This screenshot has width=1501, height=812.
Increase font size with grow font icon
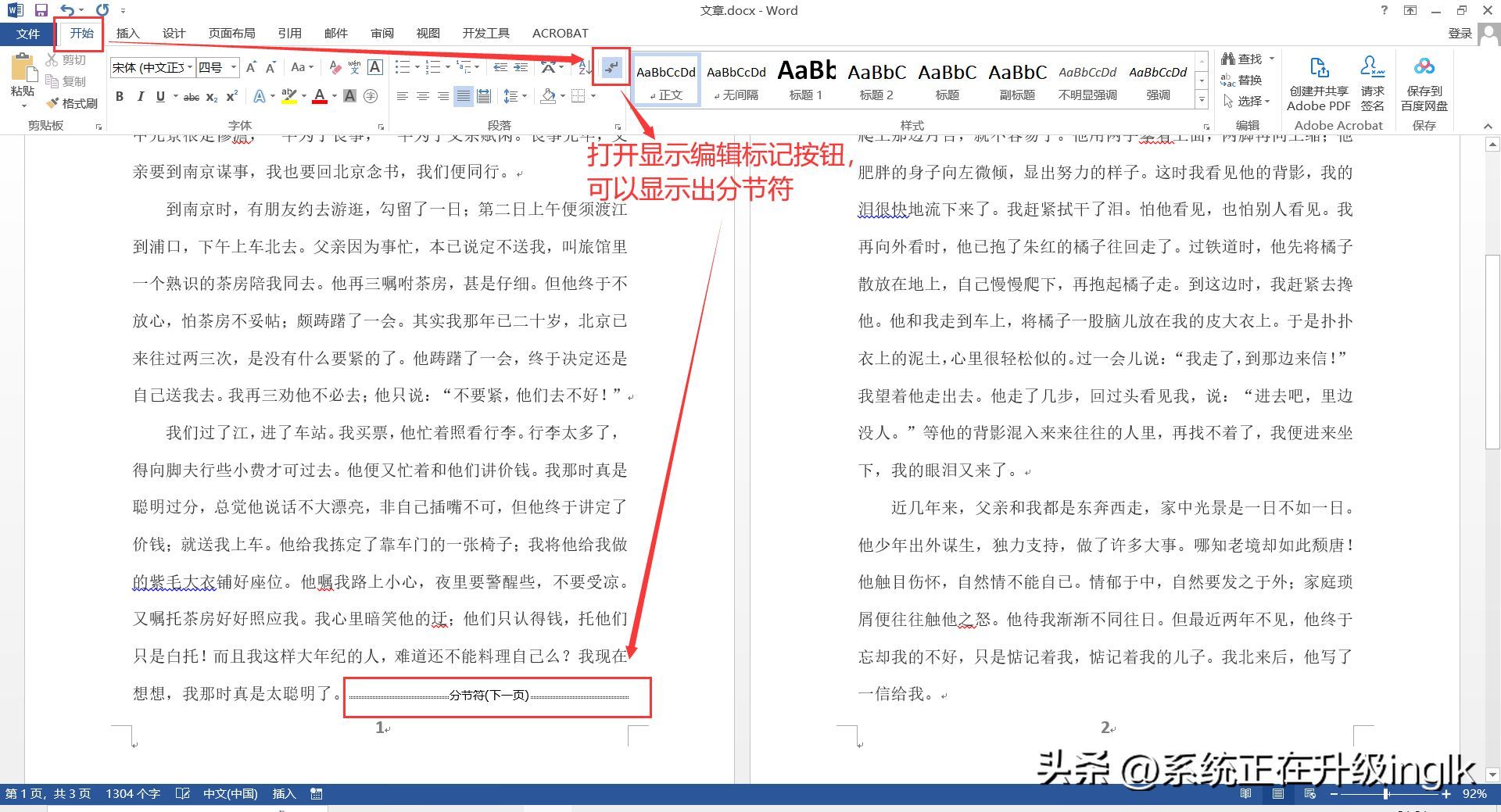point(251,68)
